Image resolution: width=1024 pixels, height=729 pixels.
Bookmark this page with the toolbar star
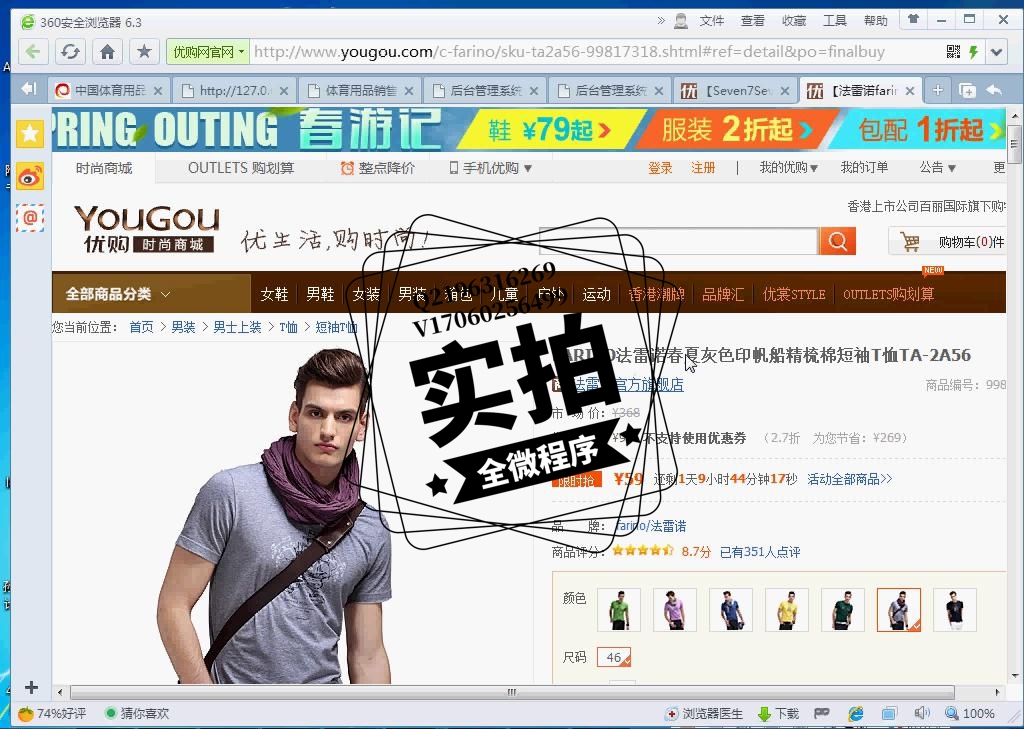(144, 52)
